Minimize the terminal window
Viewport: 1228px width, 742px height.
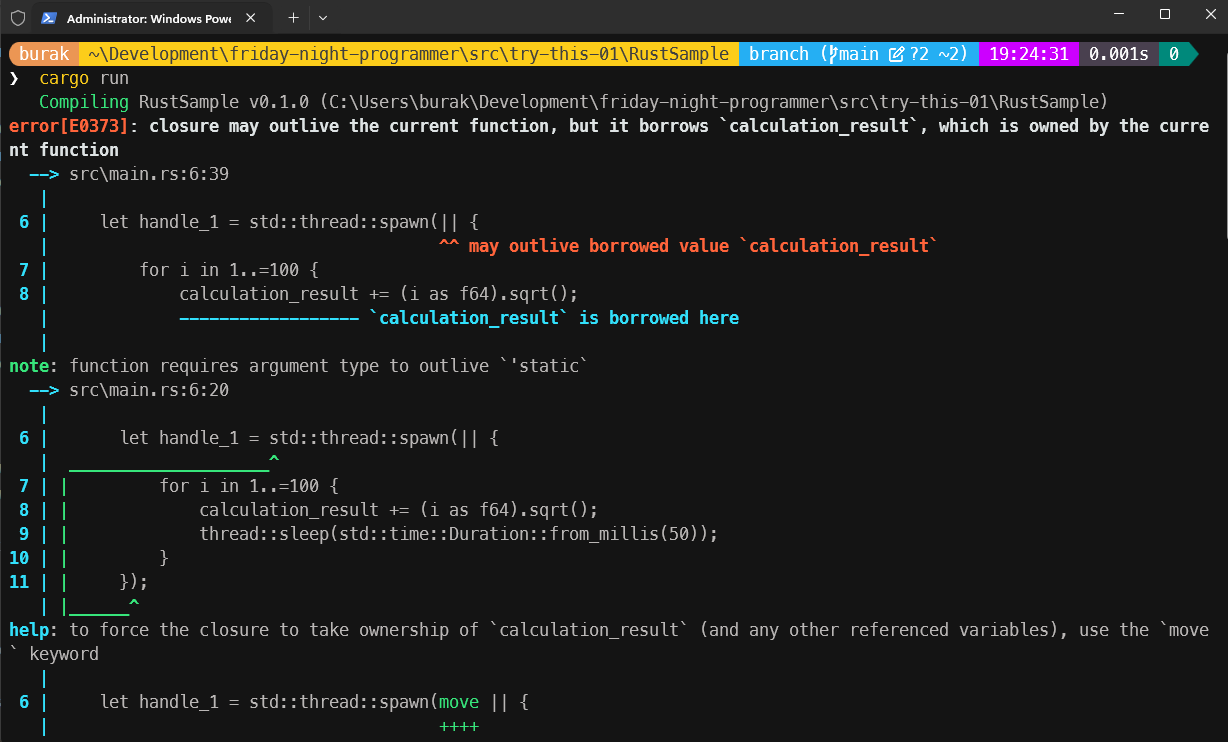1119,15
